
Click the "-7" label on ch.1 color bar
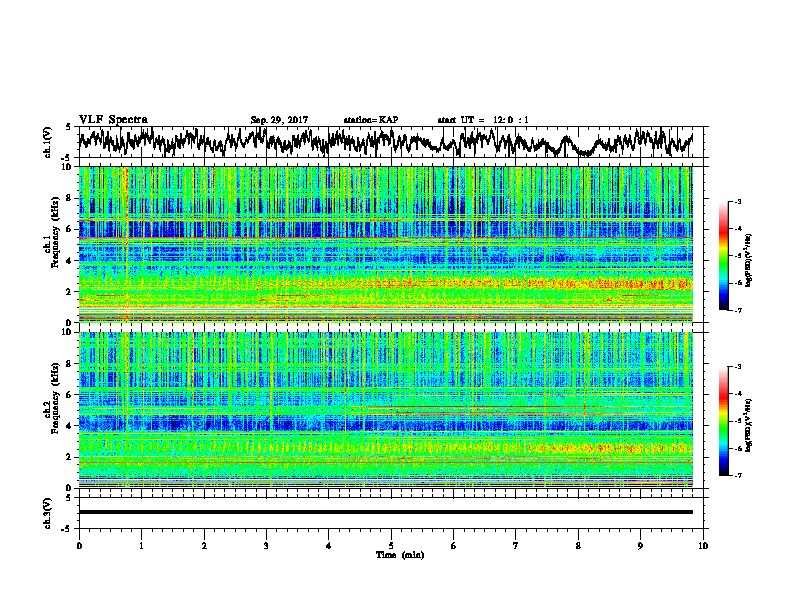point(737,310)
